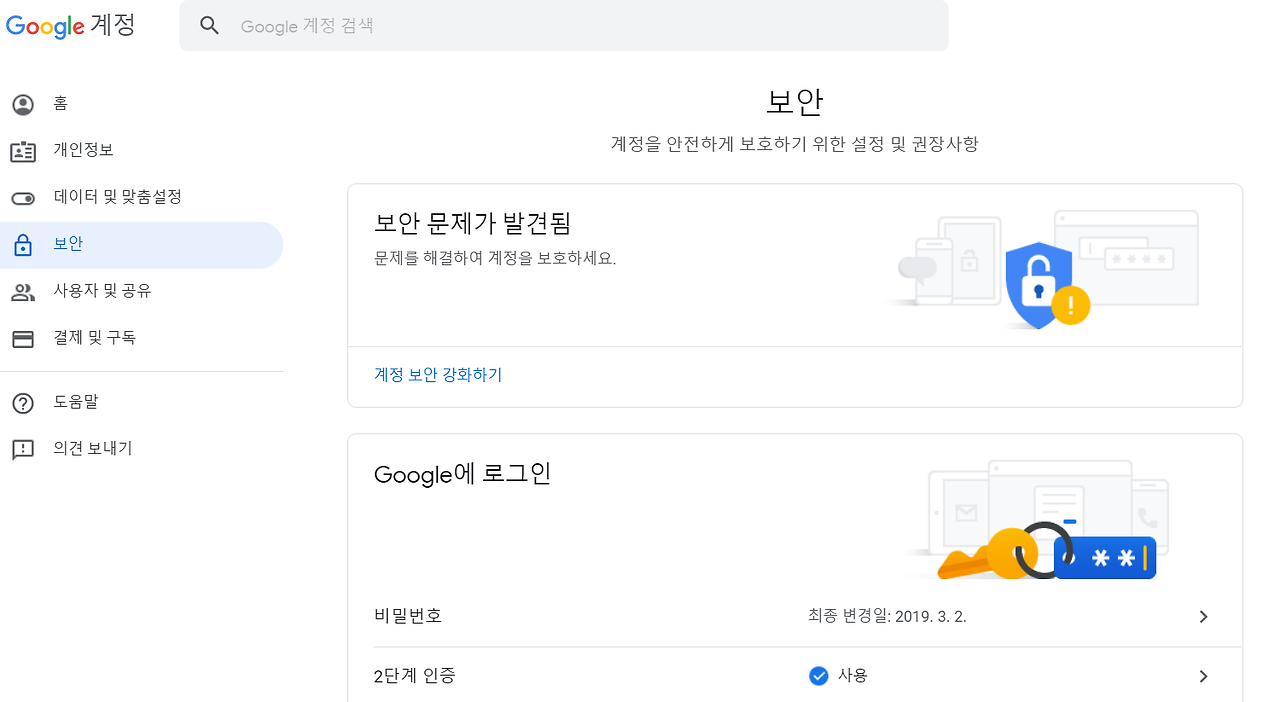This screenshot has width=1280, height=702.
Task: Click the shield warning illustration
Action: pos(1046,286)
